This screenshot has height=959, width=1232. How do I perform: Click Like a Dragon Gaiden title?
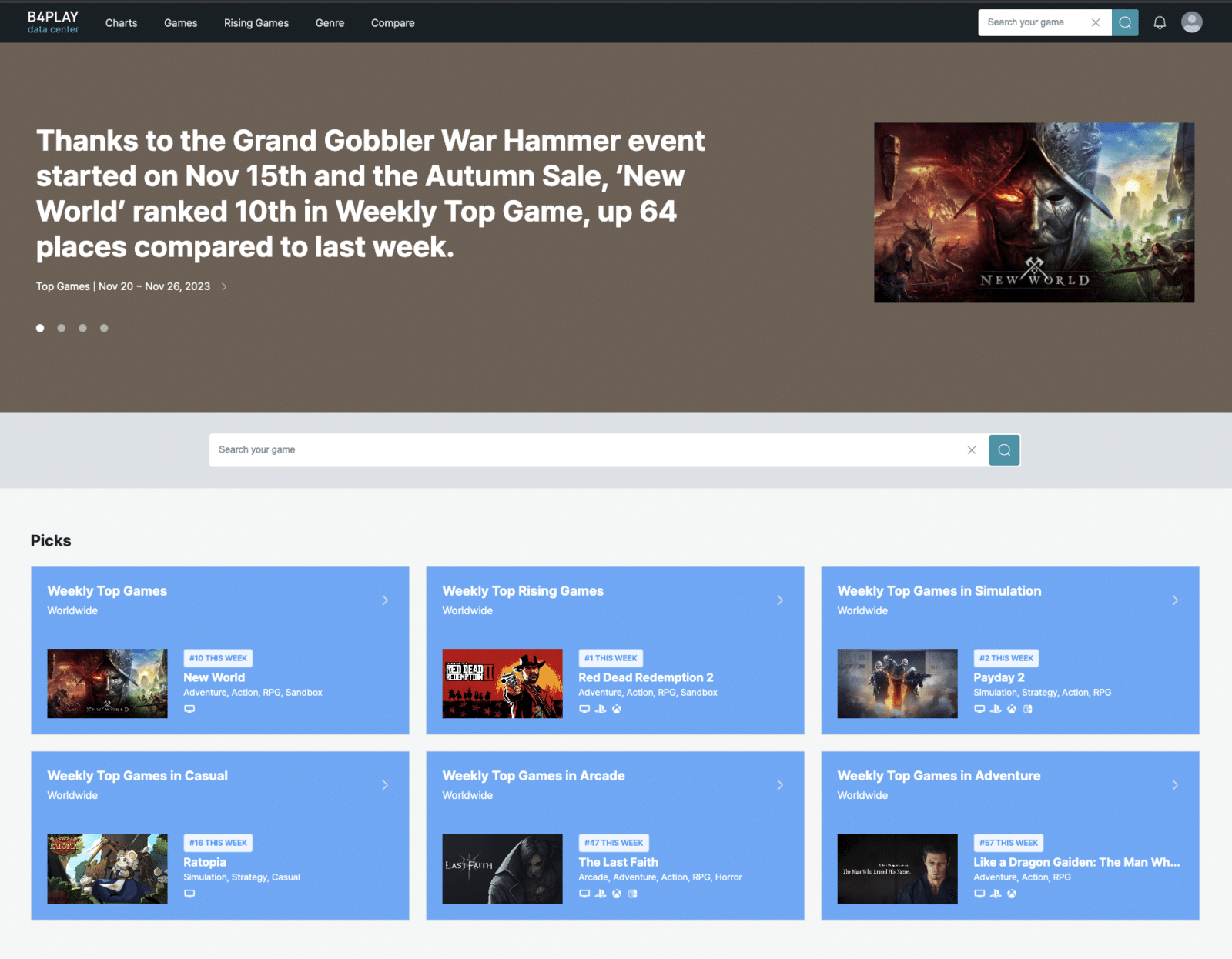coord(1076,862)
